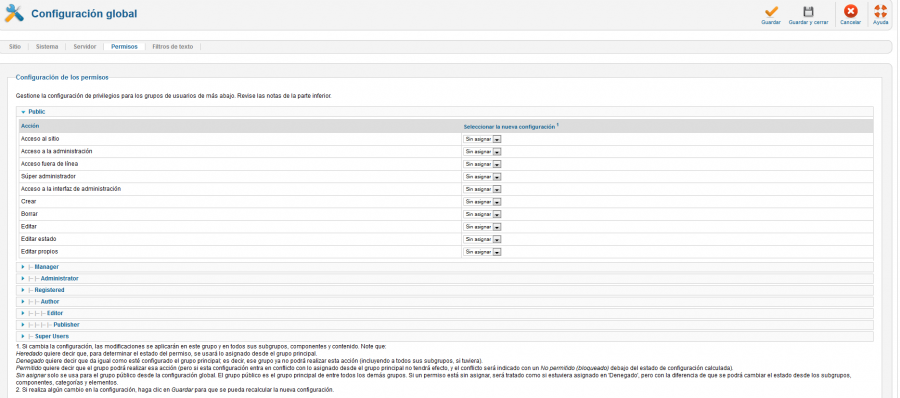Select the Permisos tab
The width and height of the screenshot is (900, 398).
[125, 47]
